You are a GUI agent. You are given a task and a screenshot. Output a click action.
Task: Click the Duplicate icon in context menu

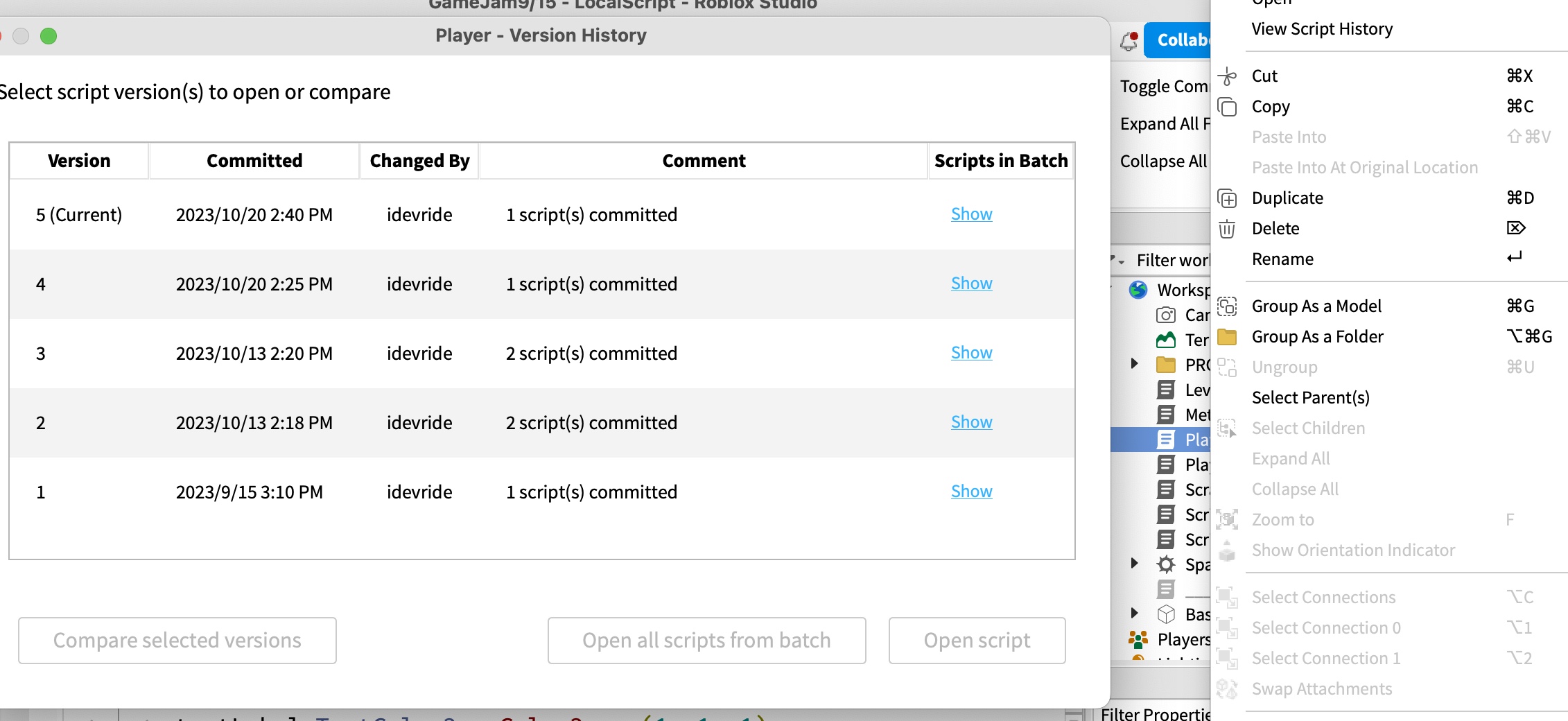(x=1228, y=198)
